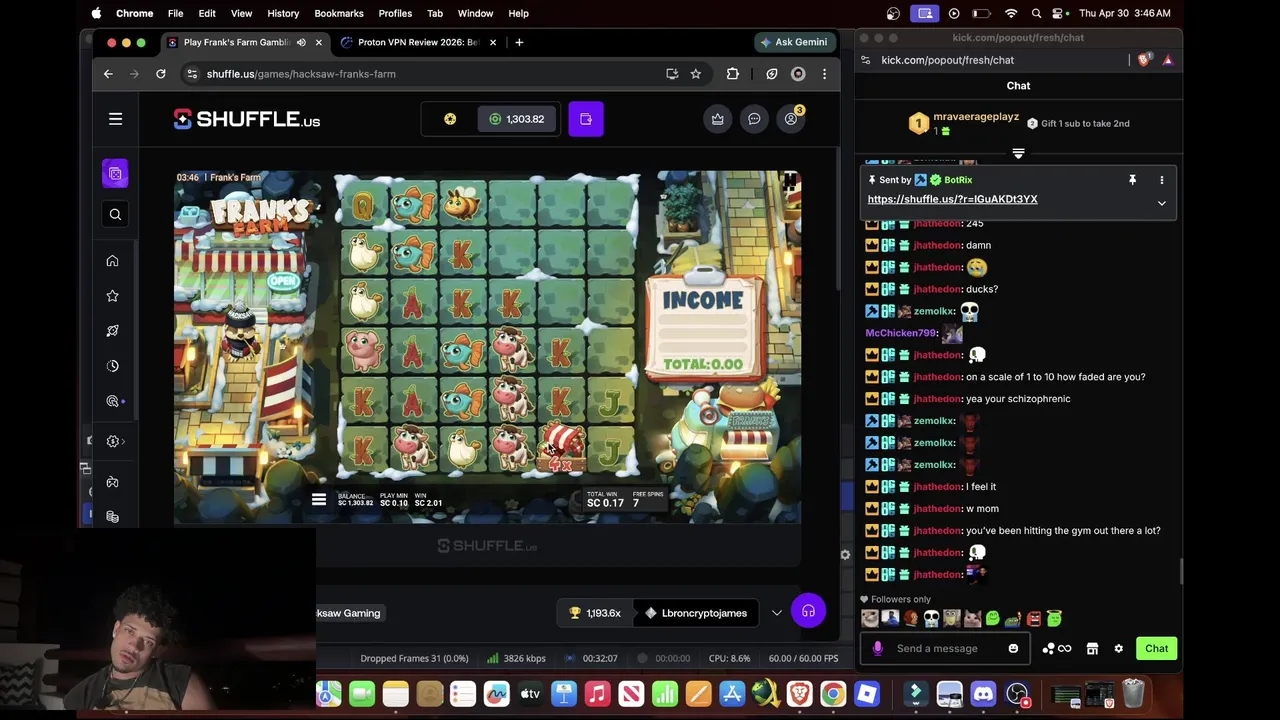1280x720 pixels.
Task: Click username jhathedon on 'ducks?' message
Action: click(938, 289)
